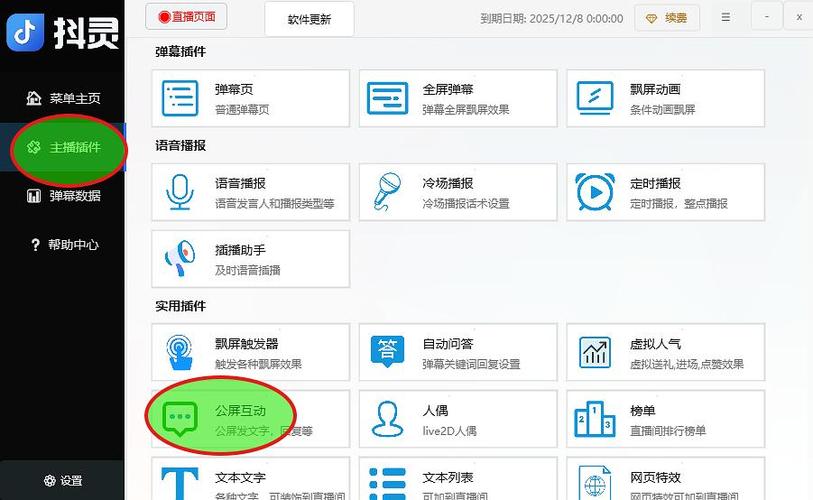Open the 人偶 live2D人偶 card
This screenshot has width=813, height=500.
click(x=458, y=419)
